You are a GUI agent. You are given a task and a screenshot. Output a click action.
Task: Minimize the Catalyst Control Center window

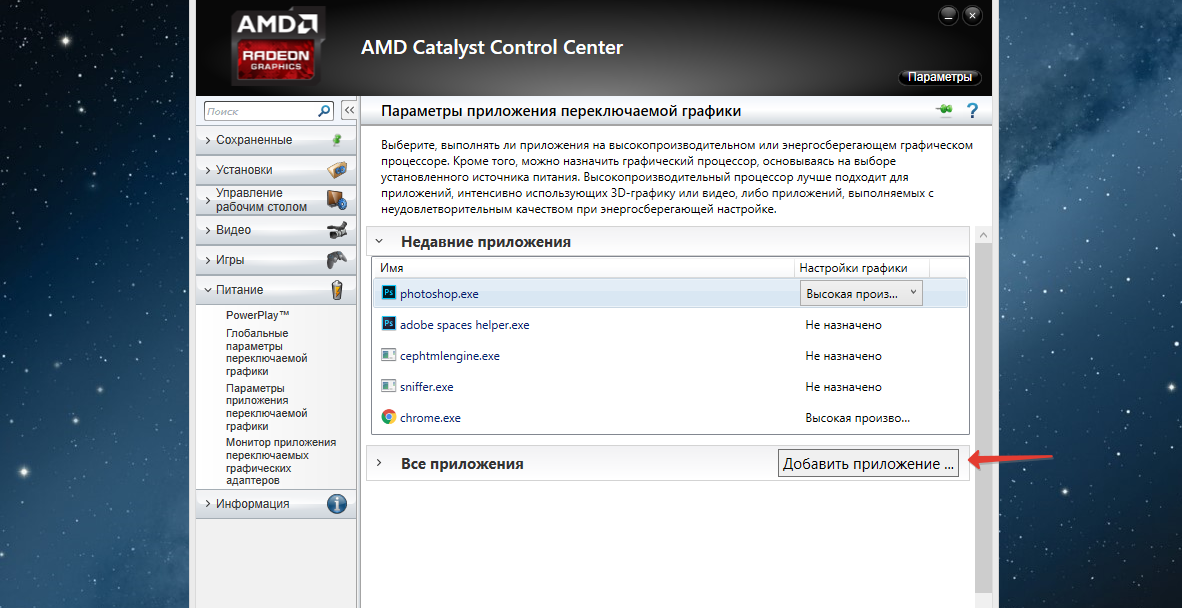[949, 14]
